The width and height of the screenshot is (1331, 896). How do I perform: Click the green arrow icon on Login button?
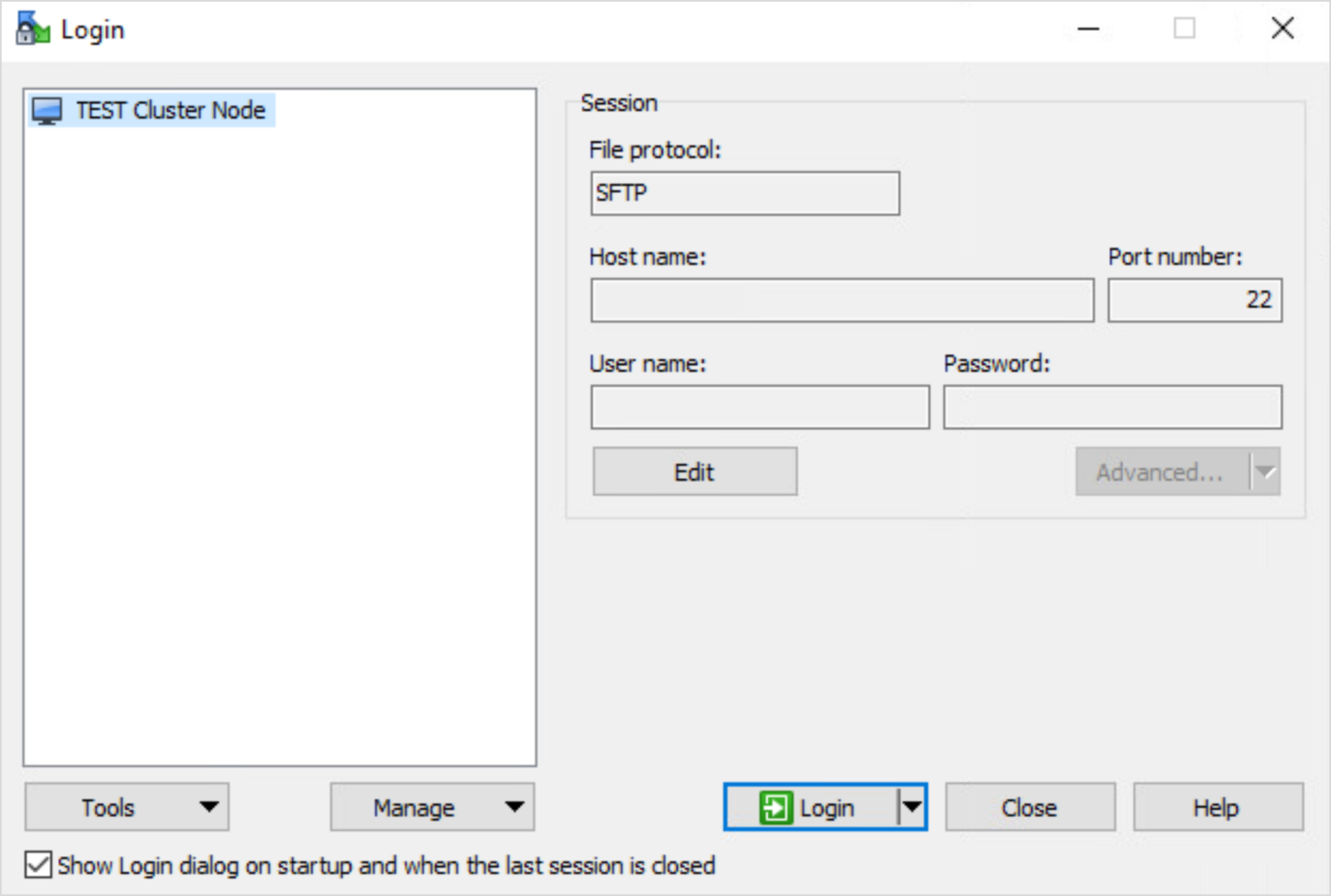click(775, 808)
